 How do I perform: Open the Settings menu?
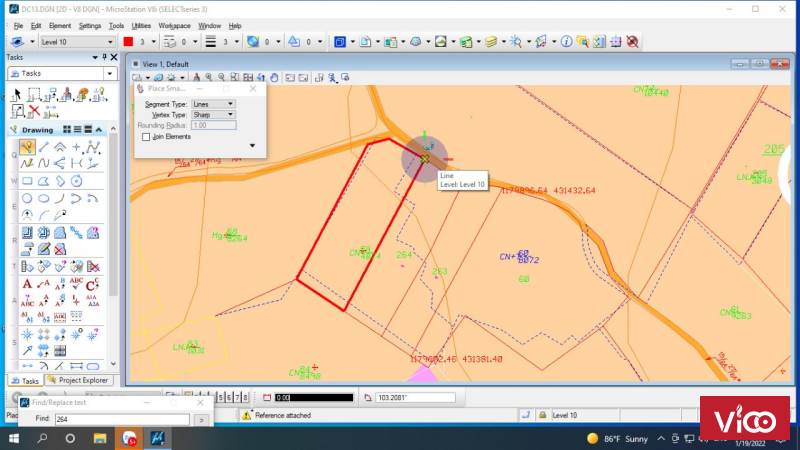[90, 26]
